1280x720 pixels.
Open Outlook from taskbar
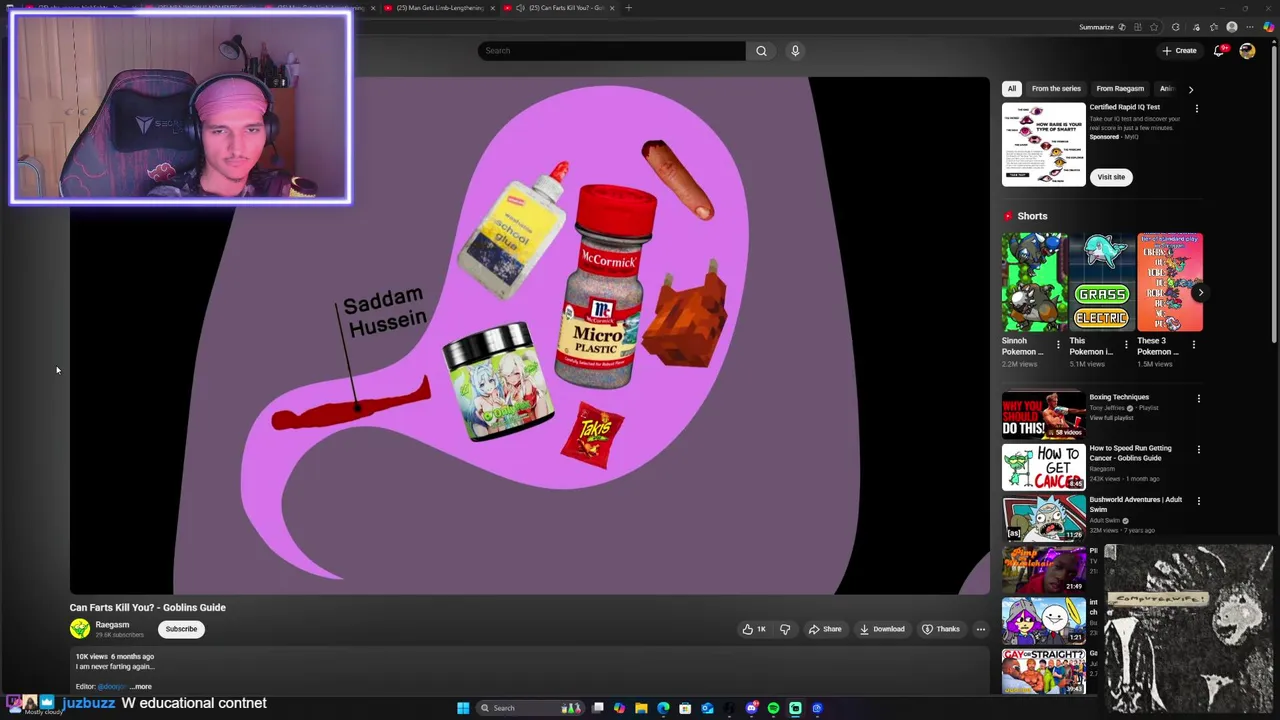707,708
